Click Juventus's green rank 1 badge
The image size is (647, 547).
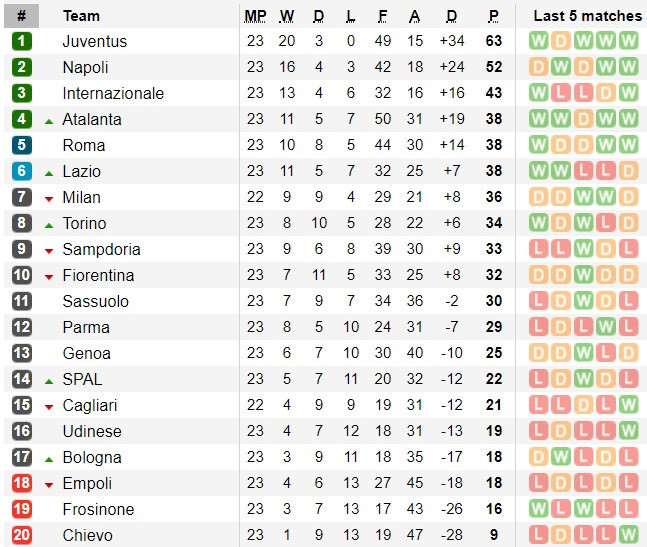point(22,41)
